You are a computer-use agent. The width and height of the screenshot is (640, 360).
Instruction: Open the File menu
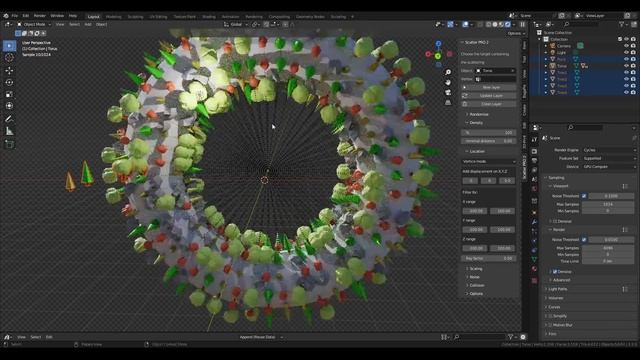tap(15, 16)
